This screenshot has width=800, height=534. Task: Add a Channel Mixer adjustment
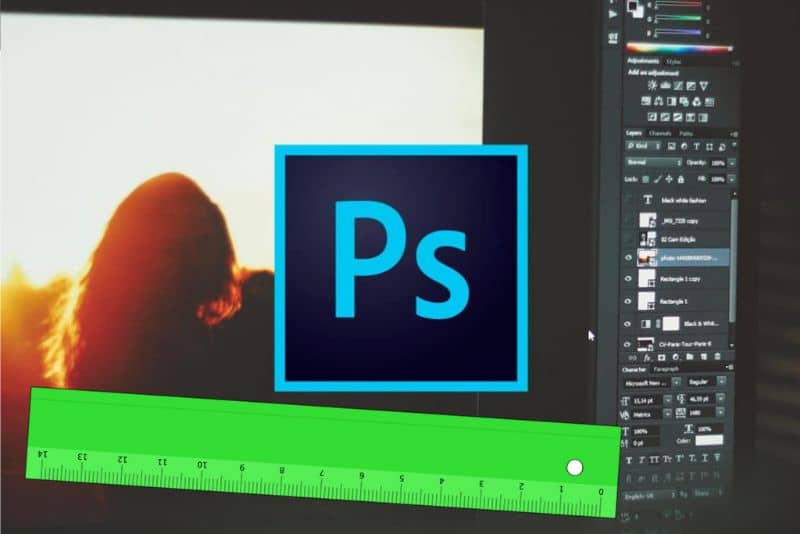pyautogui.click(x=697, y=102)
